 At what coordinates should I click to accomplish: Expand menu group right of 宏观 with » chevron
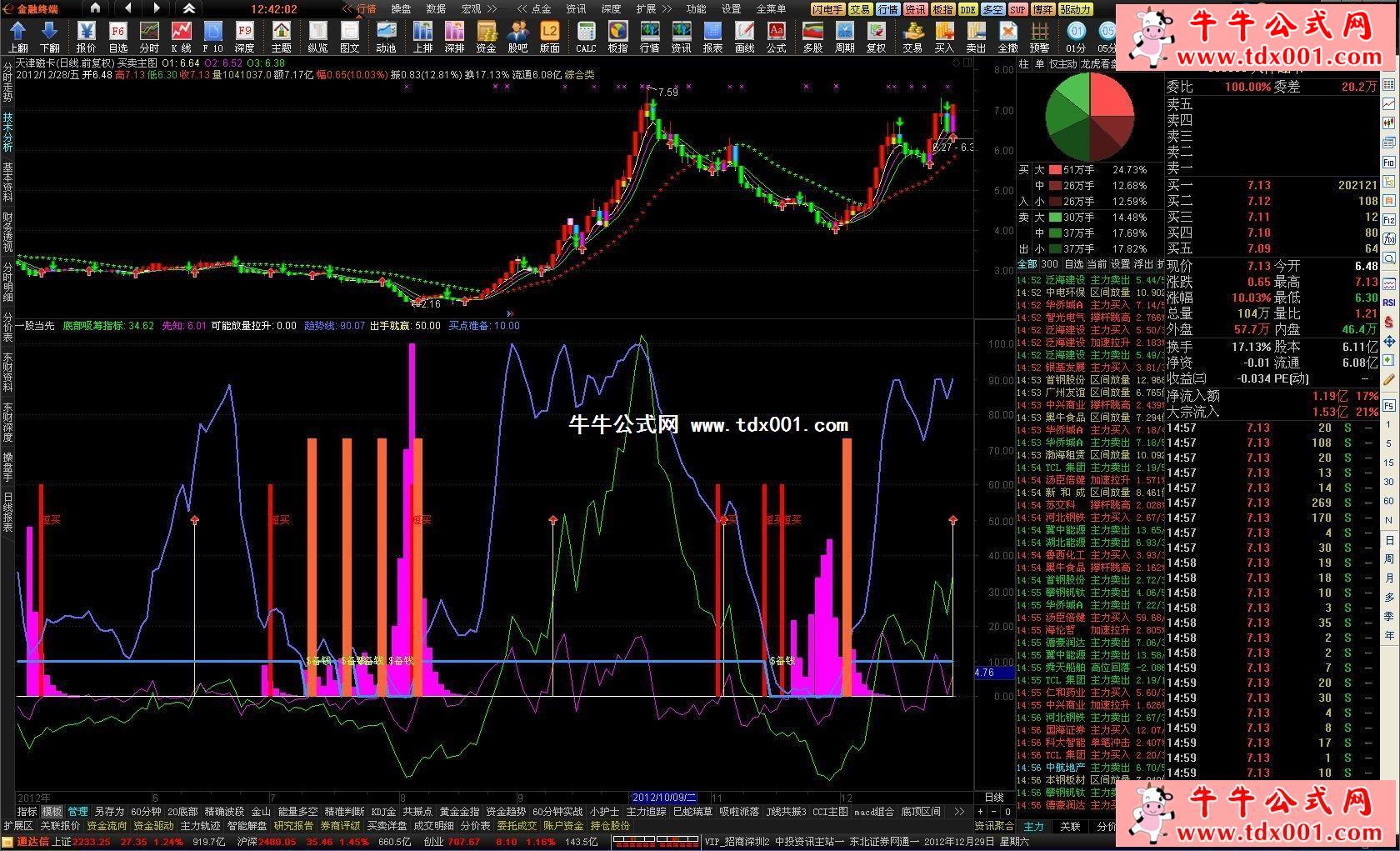[x=493, y=9]
